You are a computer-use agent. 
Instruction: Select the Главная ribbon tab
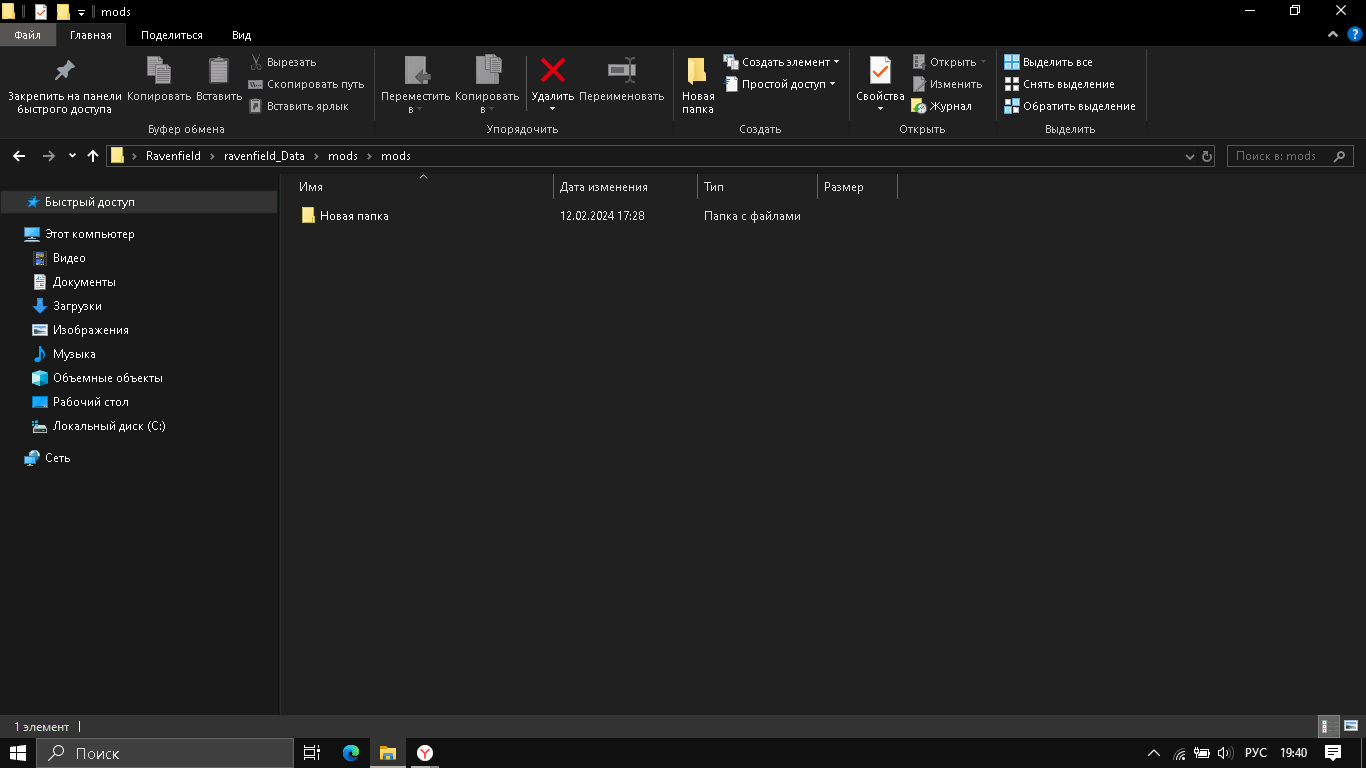pyautogui.click(x=91, y=35)
